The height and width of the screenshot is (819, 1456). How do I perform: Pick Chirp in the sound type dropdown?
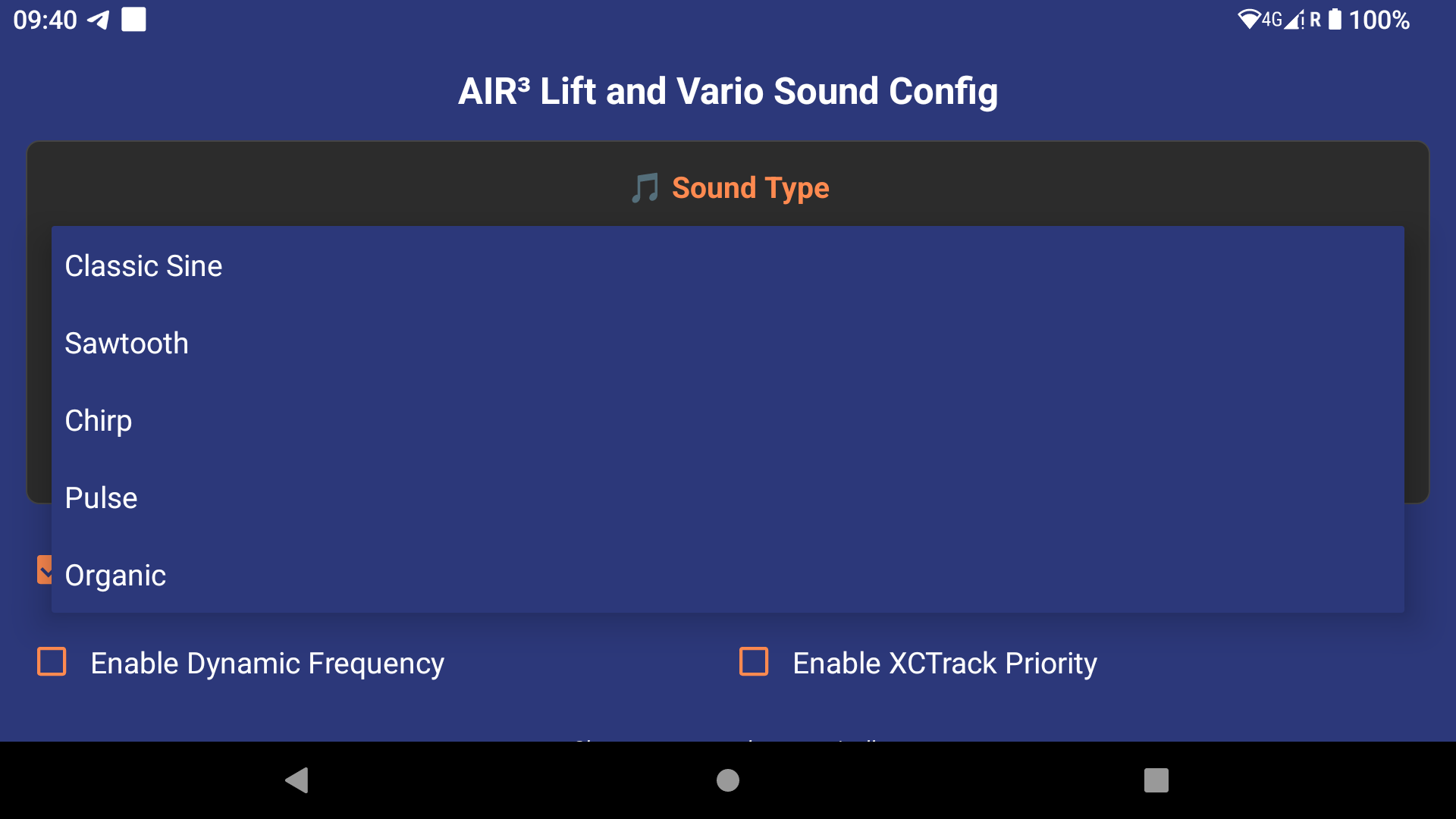pos(99,421)
